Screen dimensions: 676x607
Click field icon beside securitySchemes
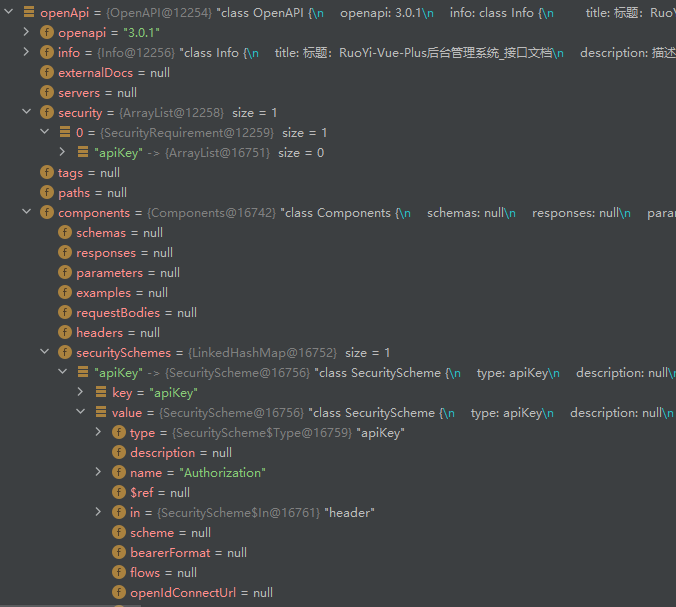pos(65,352)
